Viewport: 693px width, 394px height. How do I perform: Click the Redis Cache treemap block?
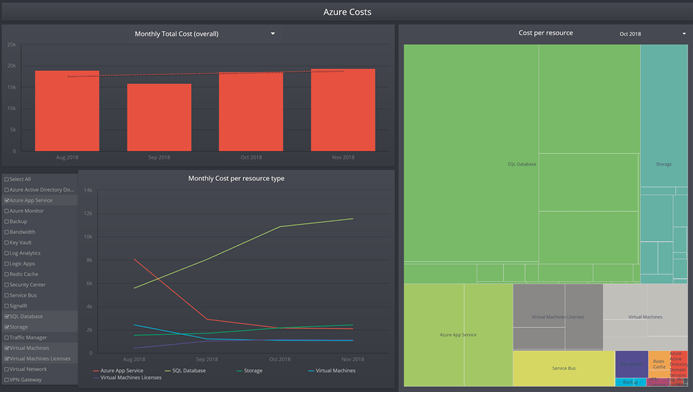pyautogui.click(x=659, y=364)
